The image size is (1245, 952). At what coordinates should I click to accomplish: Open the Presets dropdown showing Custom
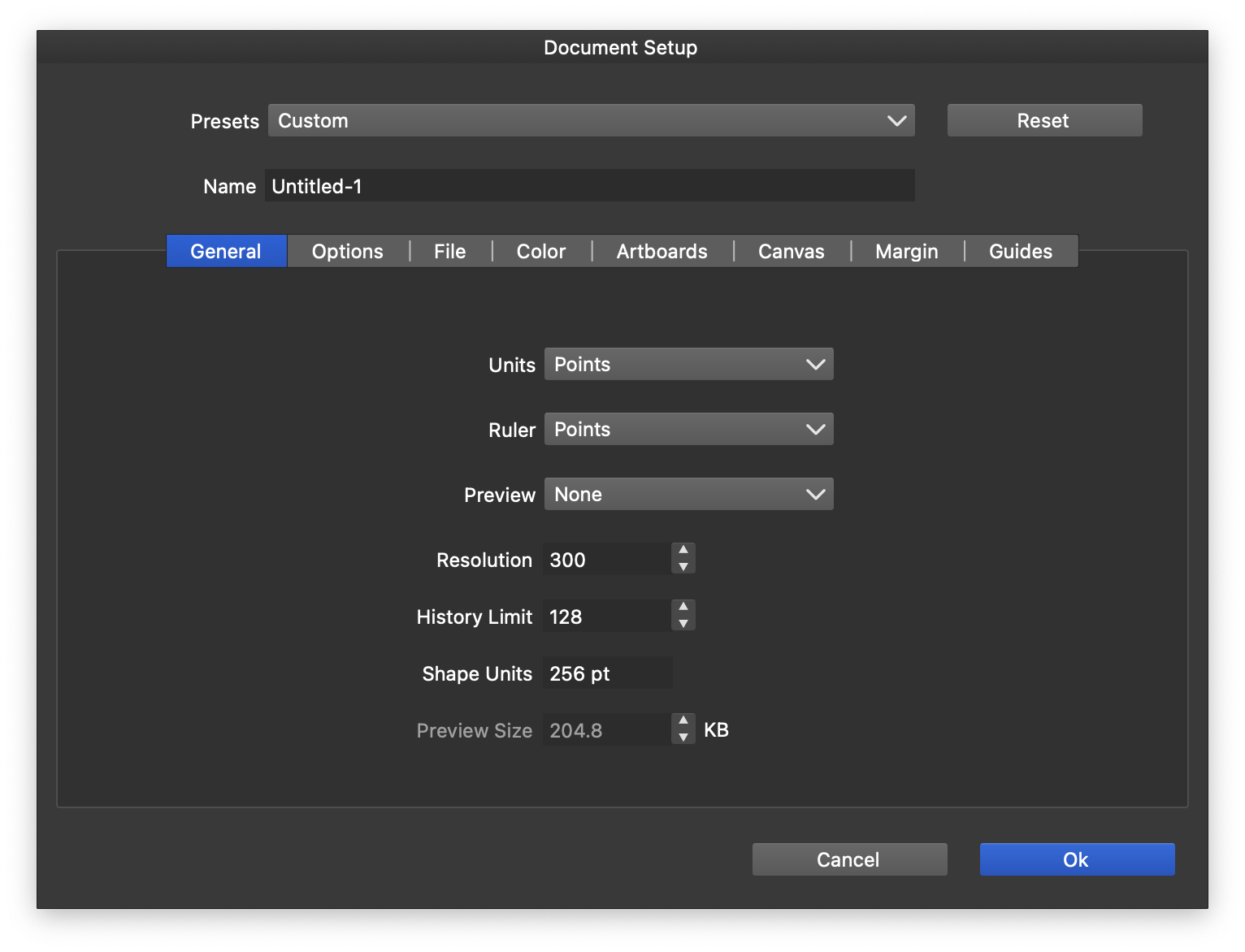[x=591, y=120]
